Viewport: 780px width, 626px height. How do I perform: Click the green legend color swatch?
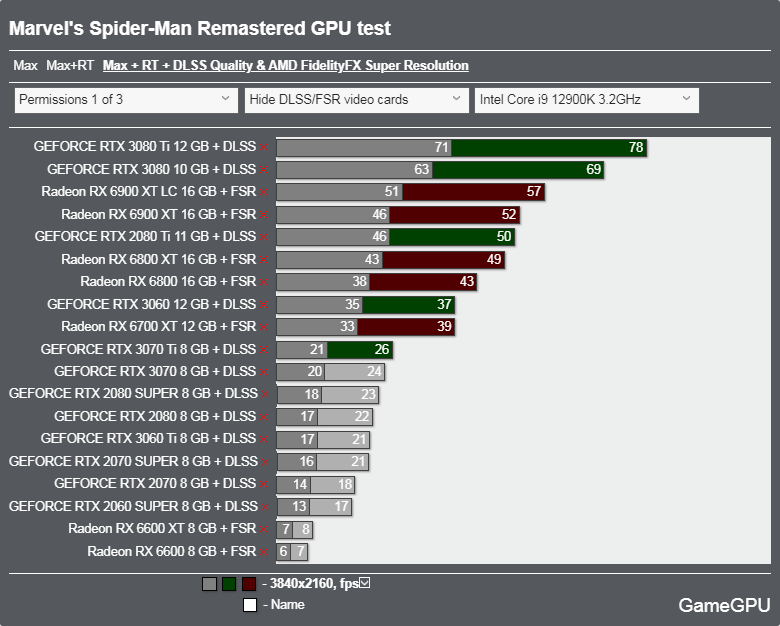[x=229, y=584]
